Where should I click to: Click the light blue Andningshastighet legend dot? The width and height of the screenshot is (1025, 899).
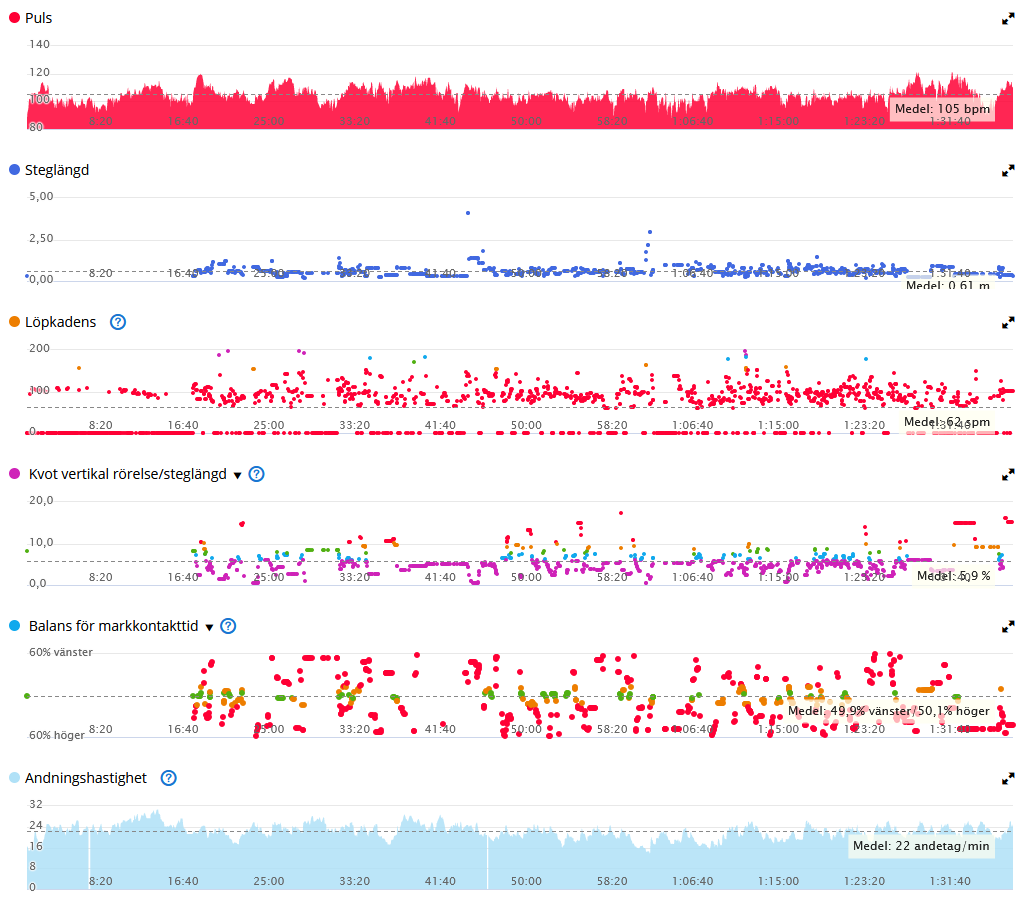pyautogui.click(x=14, y=778)
